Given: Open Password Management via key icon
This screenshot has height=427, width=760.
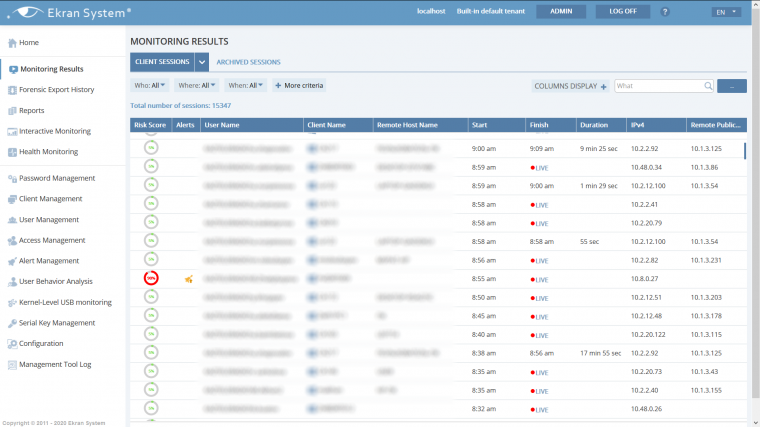Looking at the screenshot, I should pyautogui.click(x=12, y=178).
